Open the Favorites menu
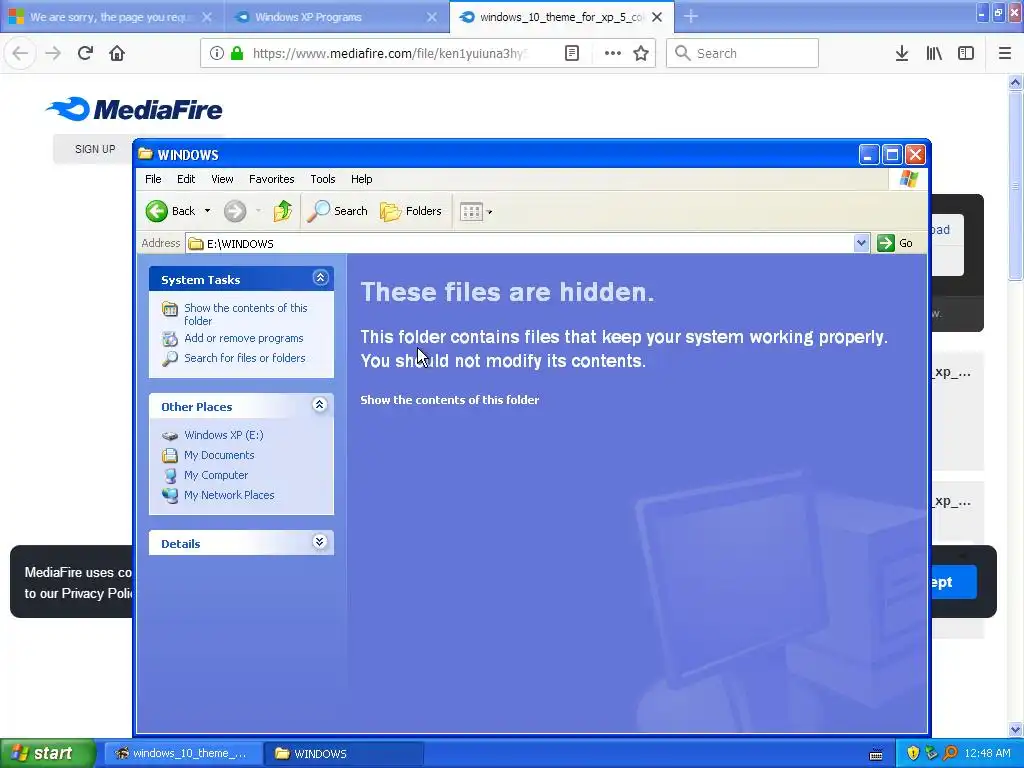 (272, 179)
